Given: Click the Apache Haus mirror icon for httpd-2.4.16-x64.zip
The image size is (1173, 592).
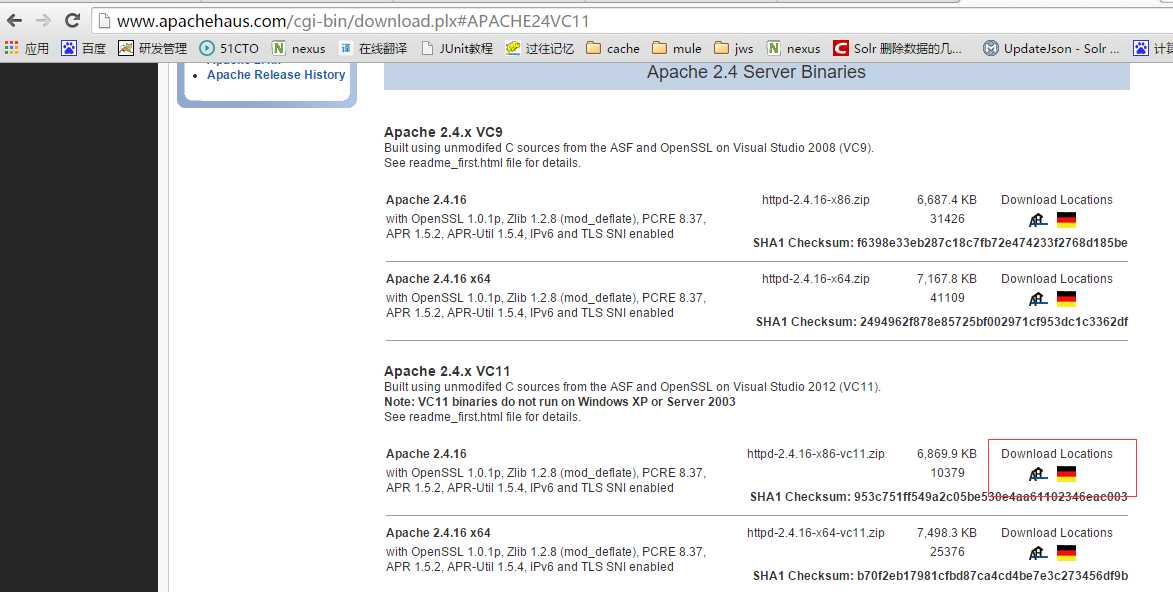Looking at the screenshot, I should point(1038,299).
